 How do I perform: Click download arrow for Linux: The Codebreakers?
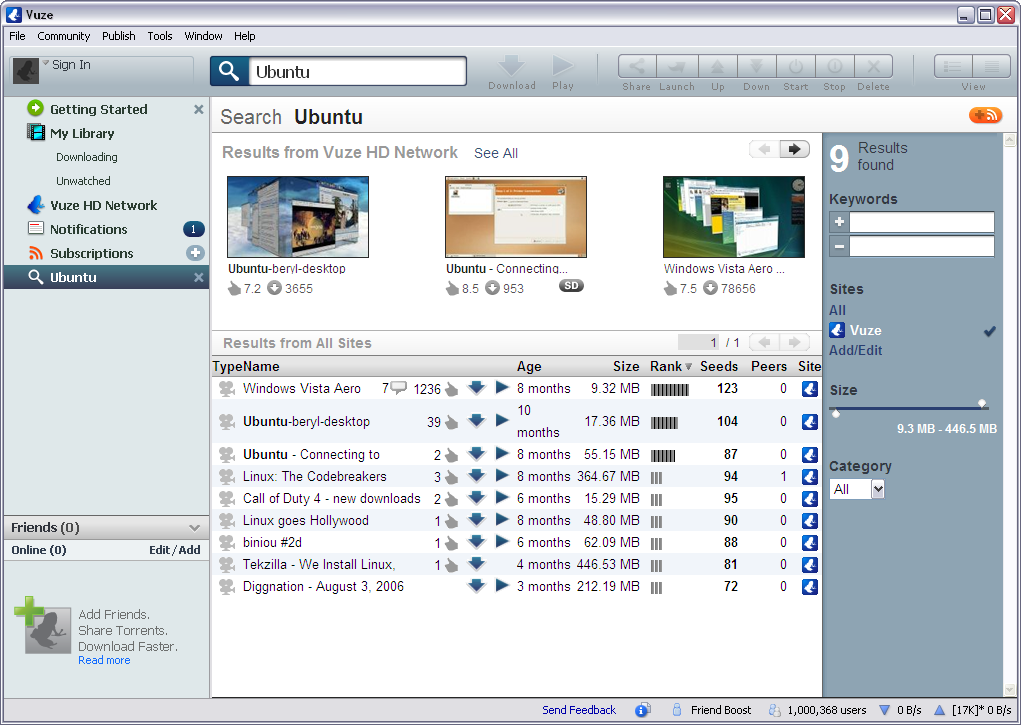click(477, 476)
